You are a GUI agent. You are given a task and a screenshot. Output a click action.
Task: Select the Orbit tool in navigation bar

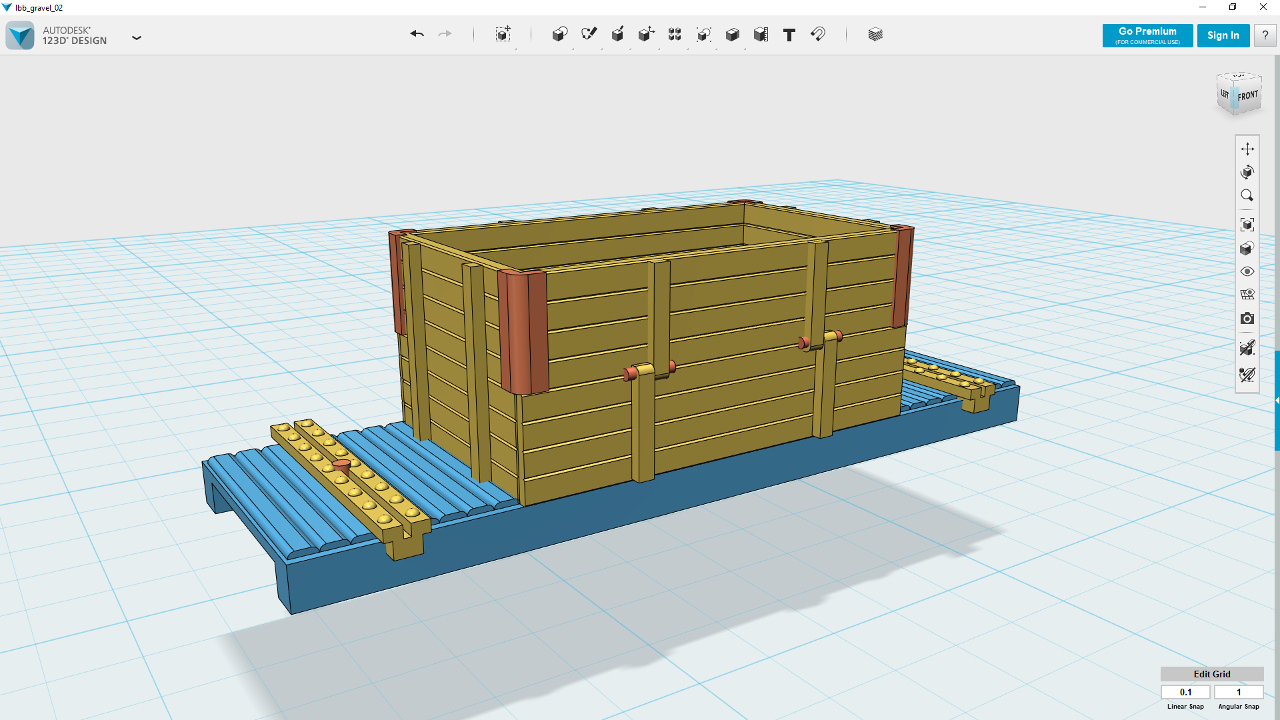click(1247, 173)
